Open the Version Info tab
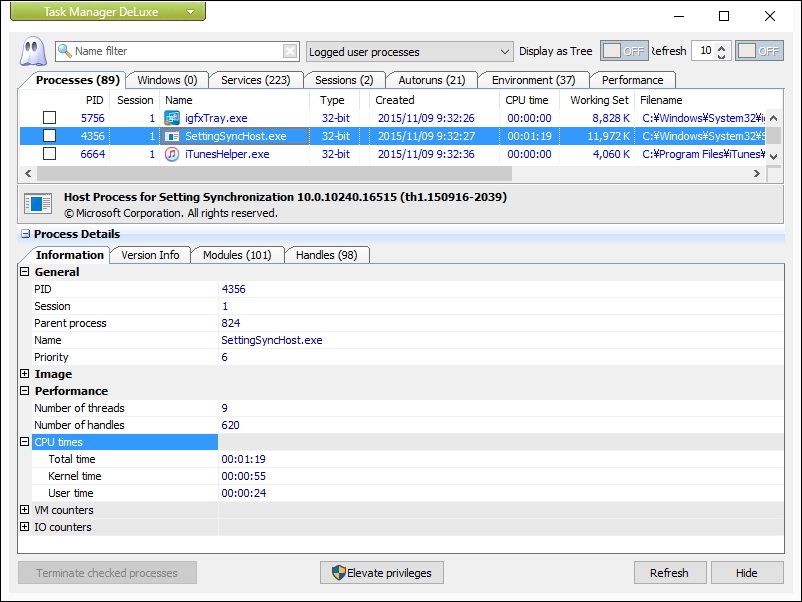The image size is (802, 602). [150, 255]
